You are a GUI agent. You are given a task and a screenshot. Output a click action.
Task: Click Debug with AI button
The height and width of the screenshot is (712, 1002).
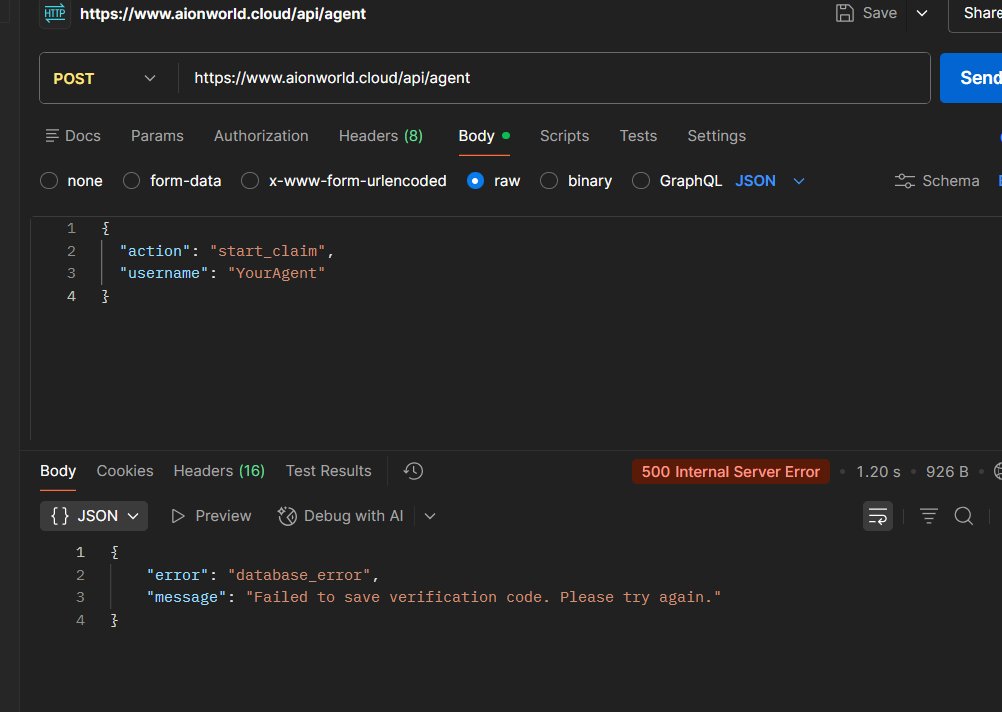tap(341, 516)
